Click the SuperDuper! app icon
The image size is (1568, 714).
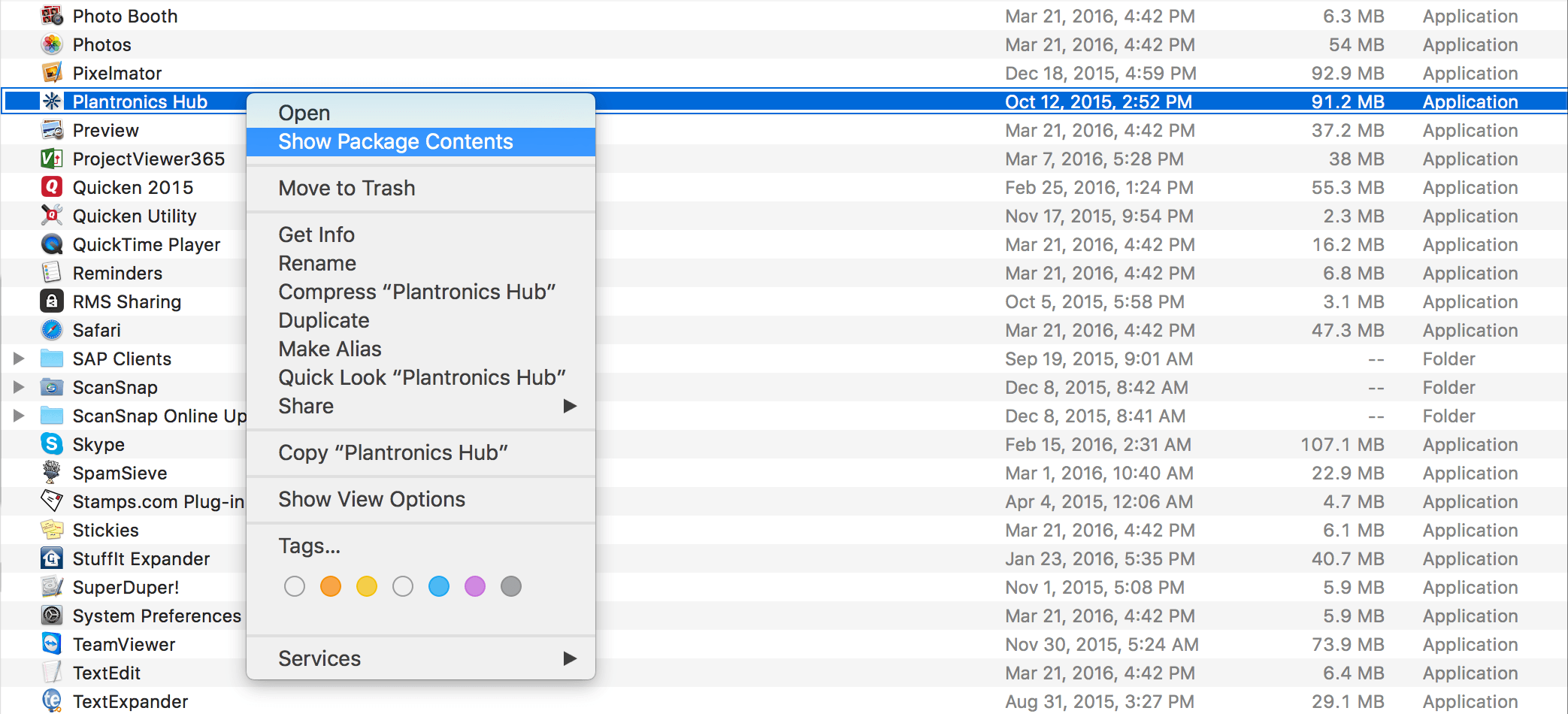[52, 587]
